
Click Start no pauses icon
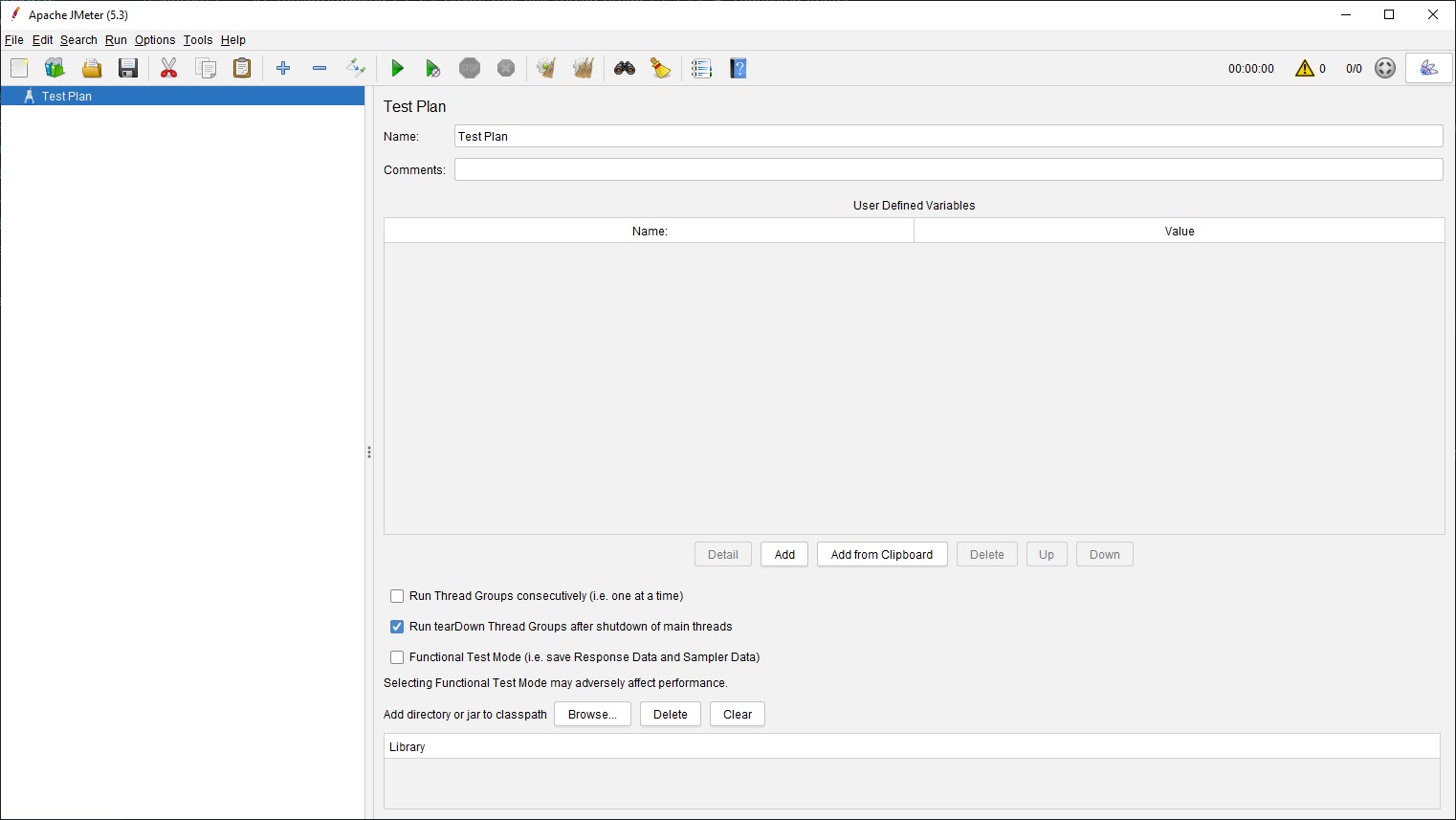[x=433, y=68]
